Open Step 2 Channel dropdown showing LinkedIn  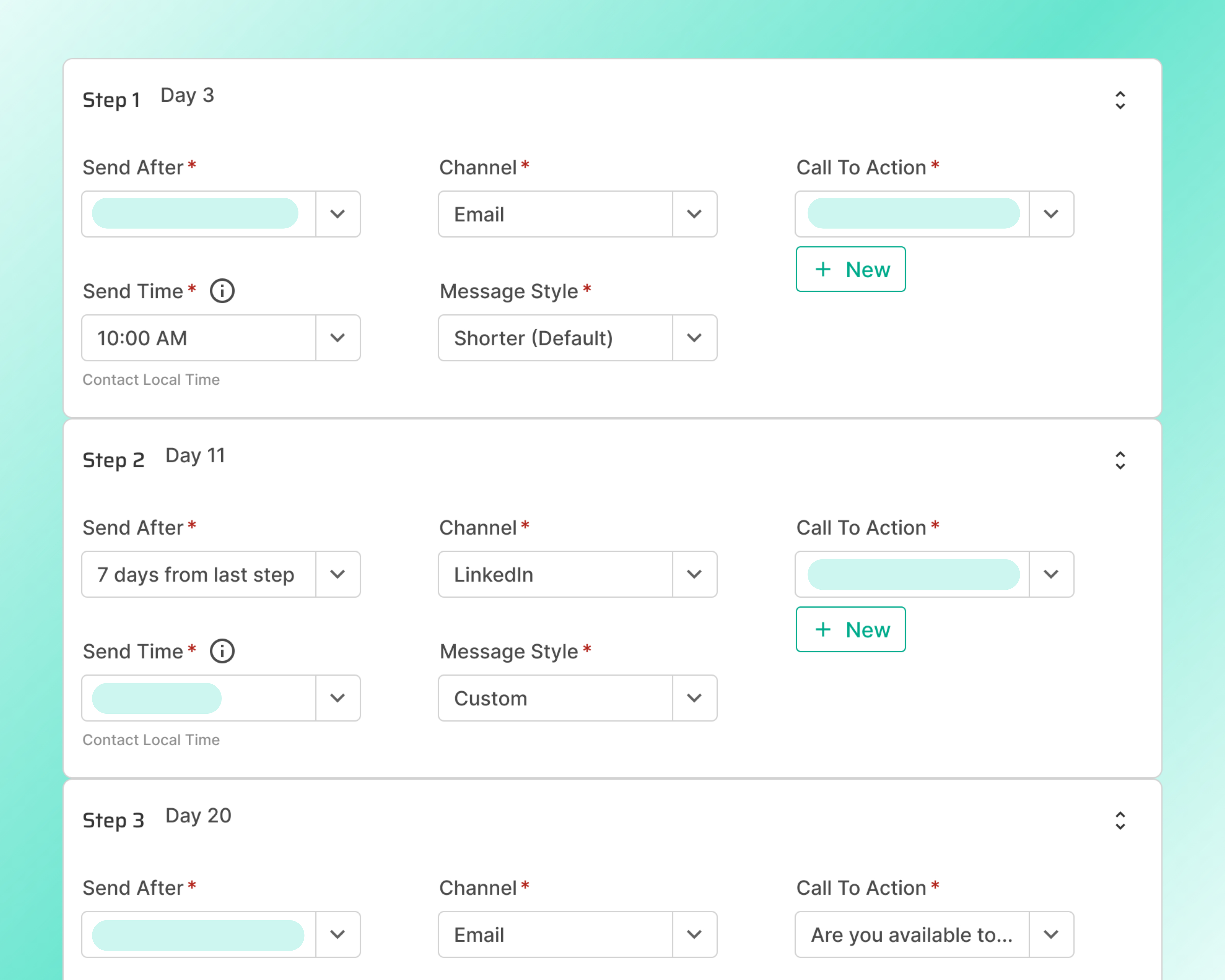click(x=578, y=574)
